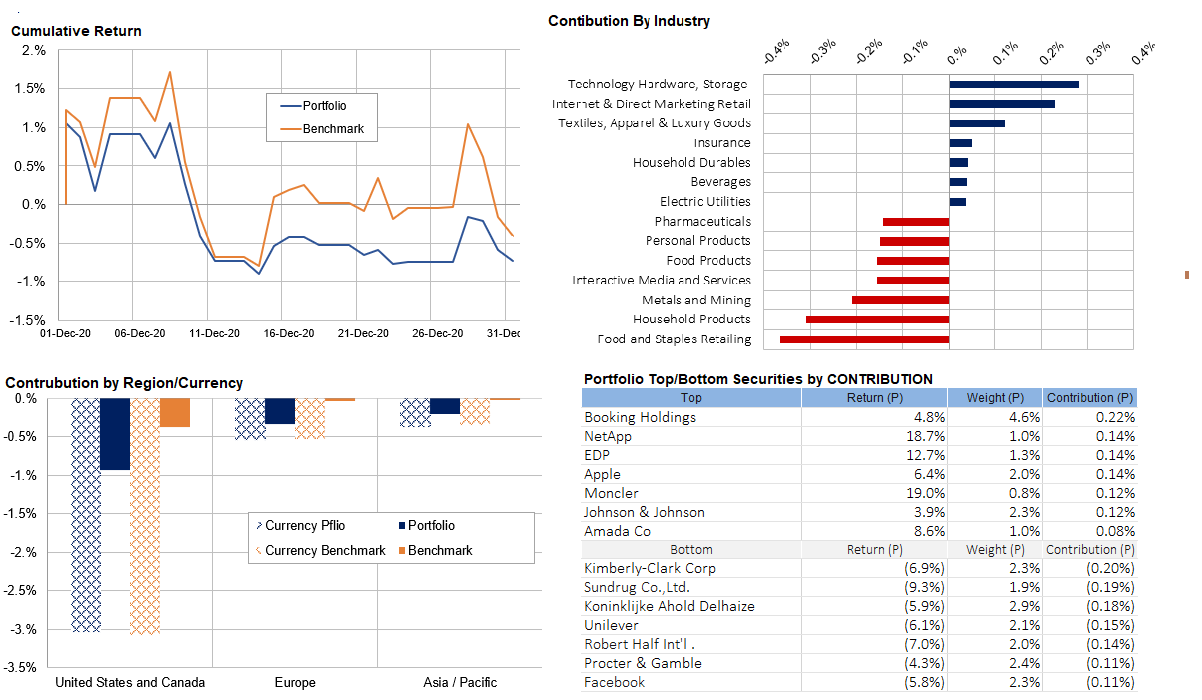The height and width of the screenshot is (700, 1202).
Task: Click NetApp's 18.7% return value
Action: [928, 436]
